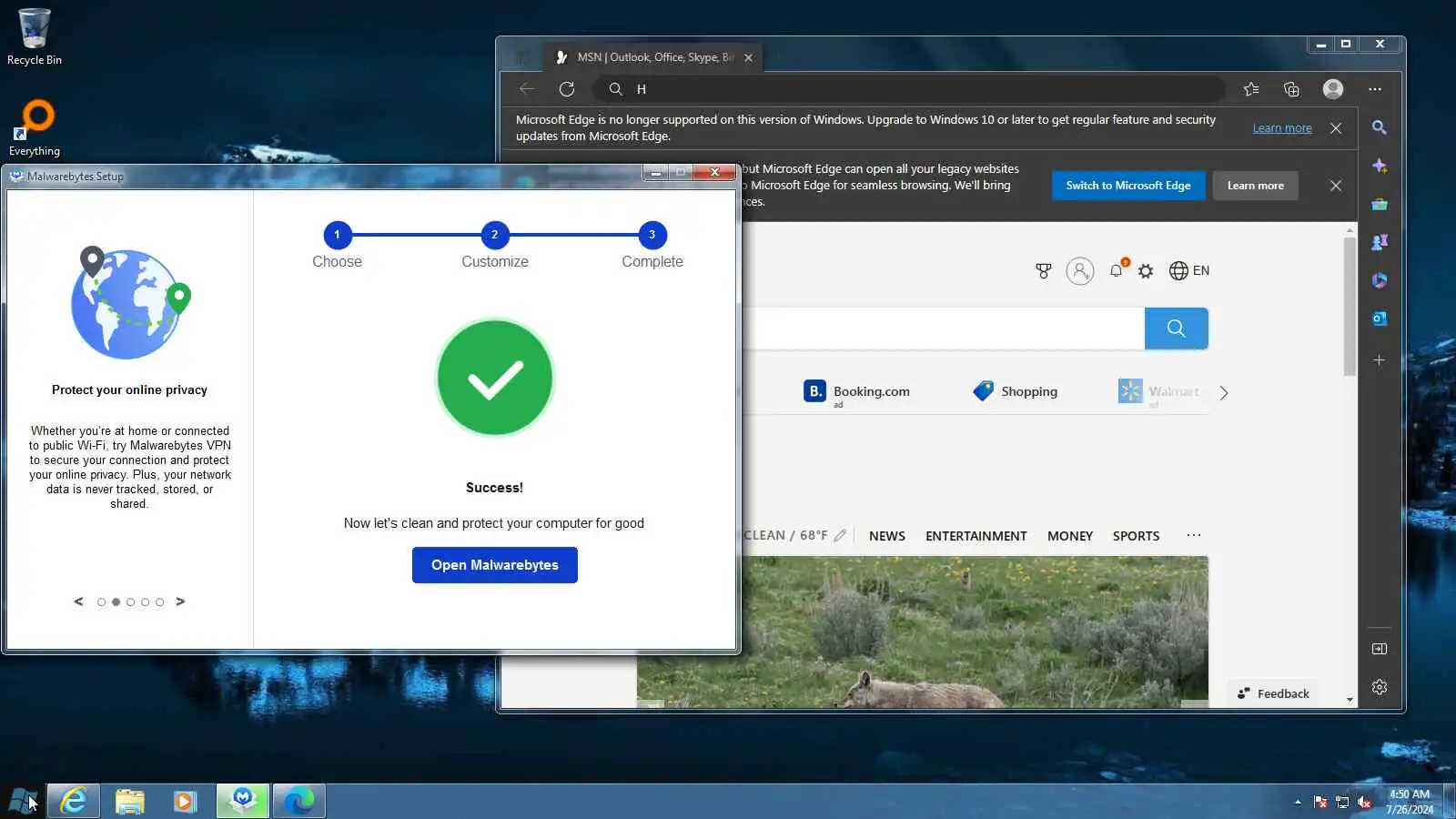Click the Feedback button on MSN
Image resolution: width=1456 pixels, height=819 pixels.
(x=1274, y=693)
